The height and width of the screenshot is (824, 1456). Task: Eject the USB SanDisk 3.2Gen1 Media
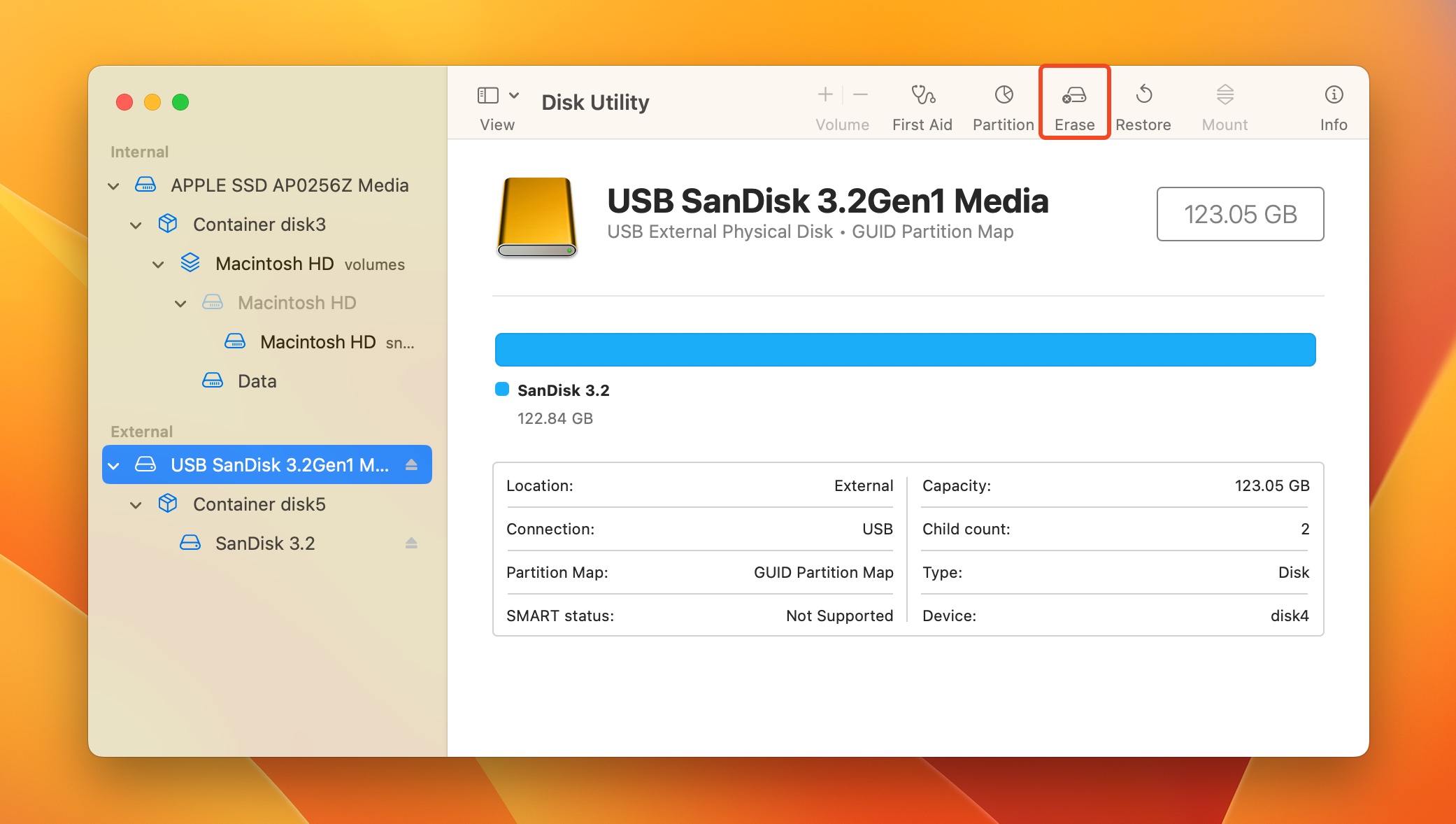(x=411, y=464)
